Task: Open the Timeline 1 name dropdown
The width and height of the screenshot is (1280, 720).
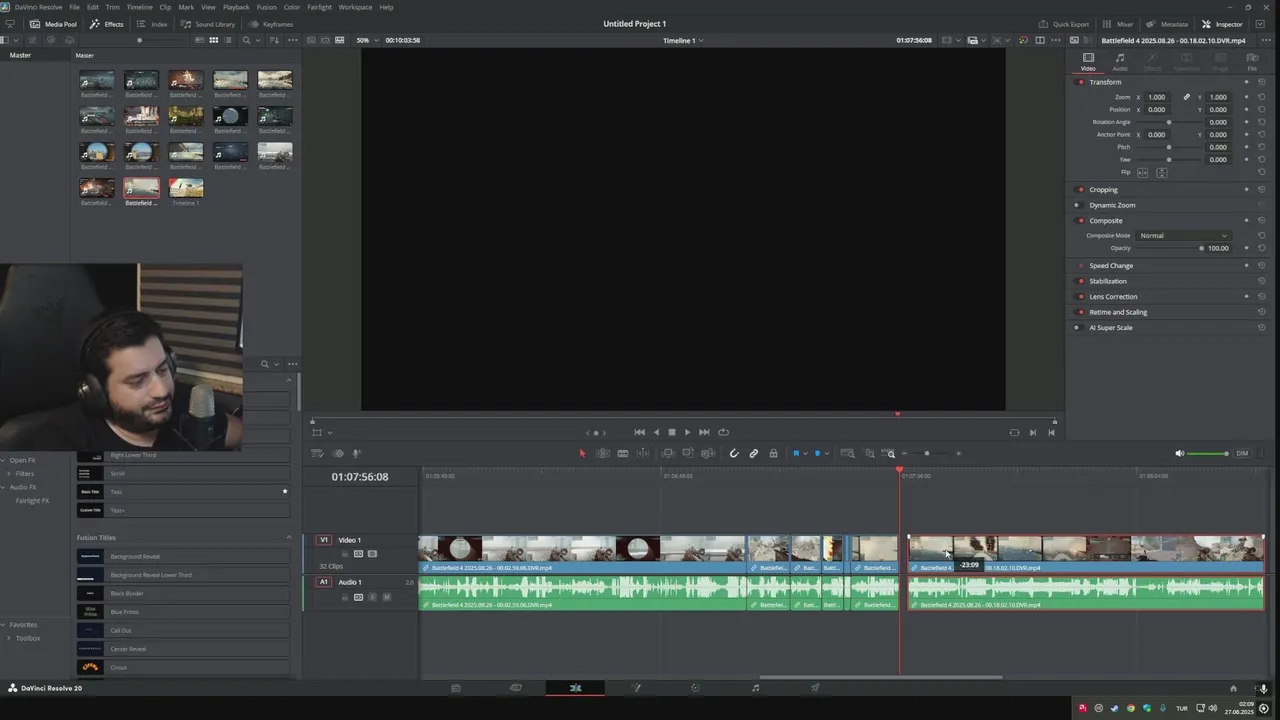Action: click(683, 40)
